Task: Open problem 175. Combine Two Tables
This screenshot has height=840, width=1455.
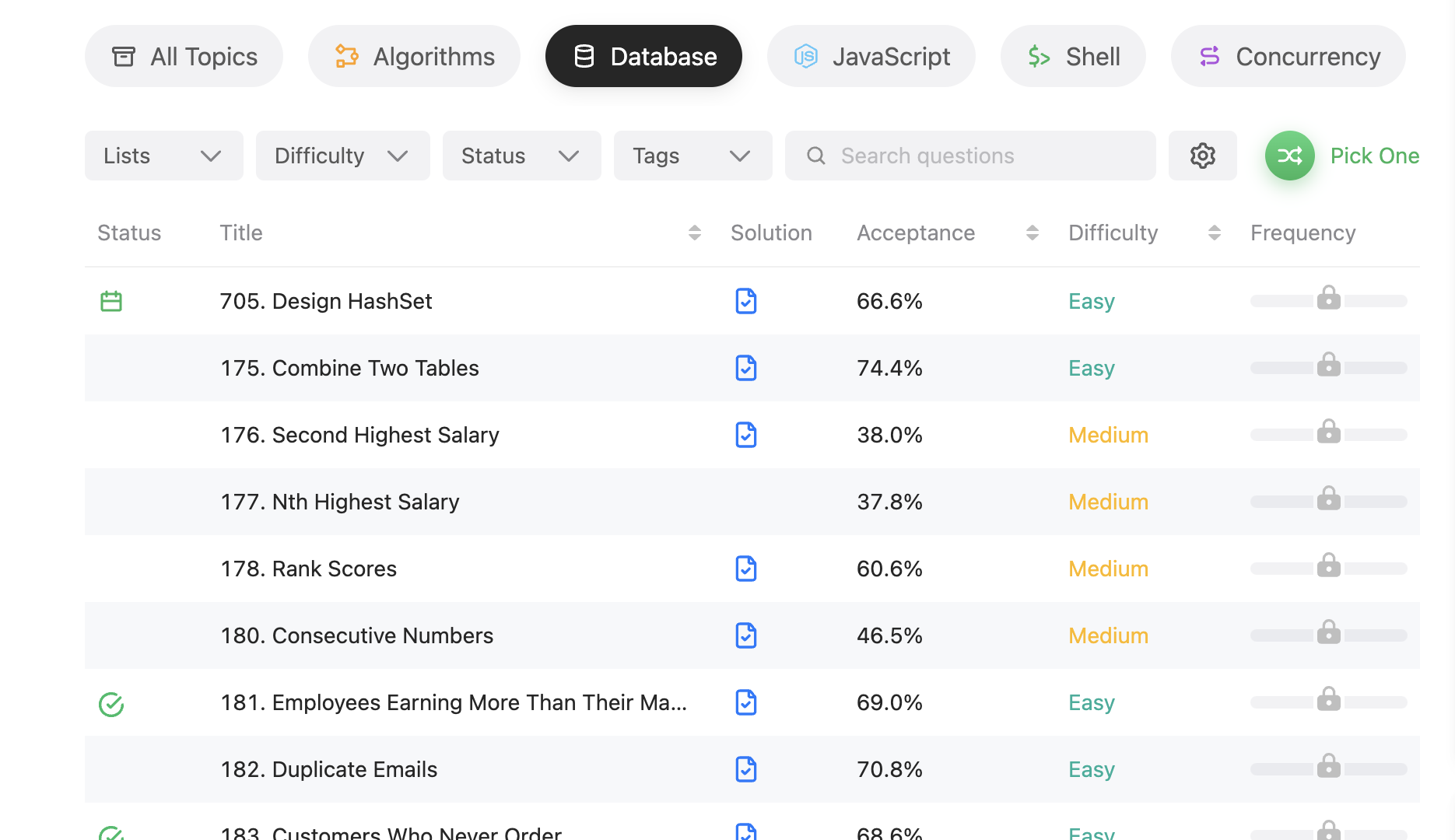Action: [349, 368]
